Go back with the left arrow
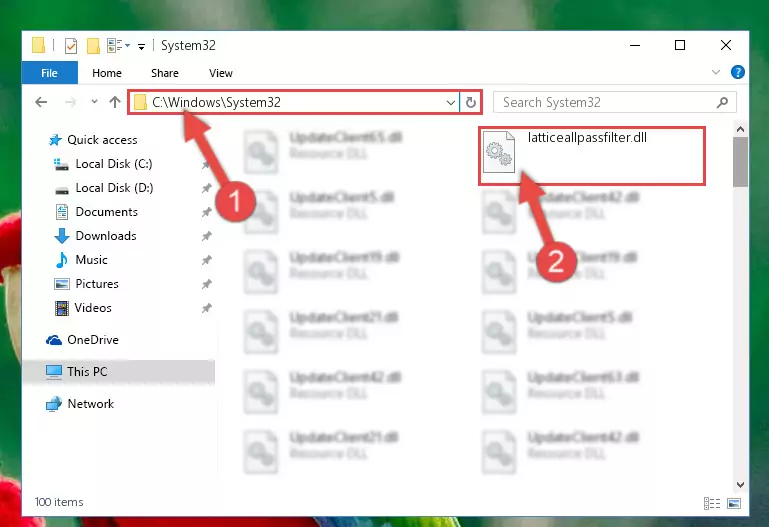 (x=41, y=102)
